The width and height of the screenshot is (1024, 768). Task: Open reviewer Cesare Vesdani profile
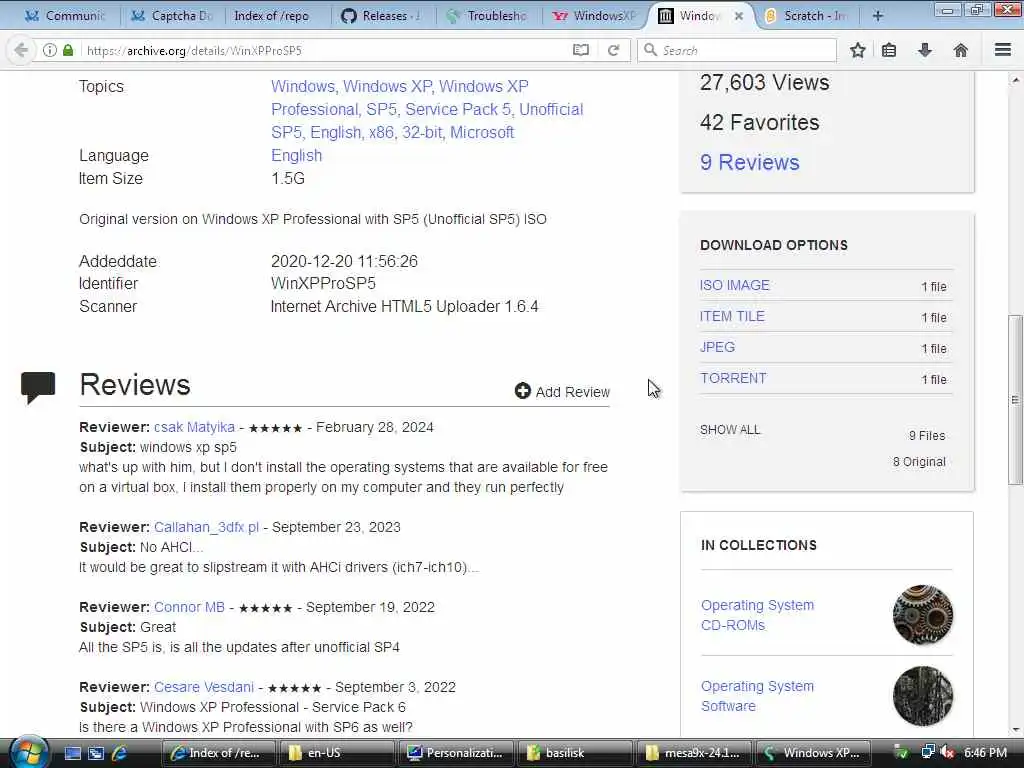point(204,687)
